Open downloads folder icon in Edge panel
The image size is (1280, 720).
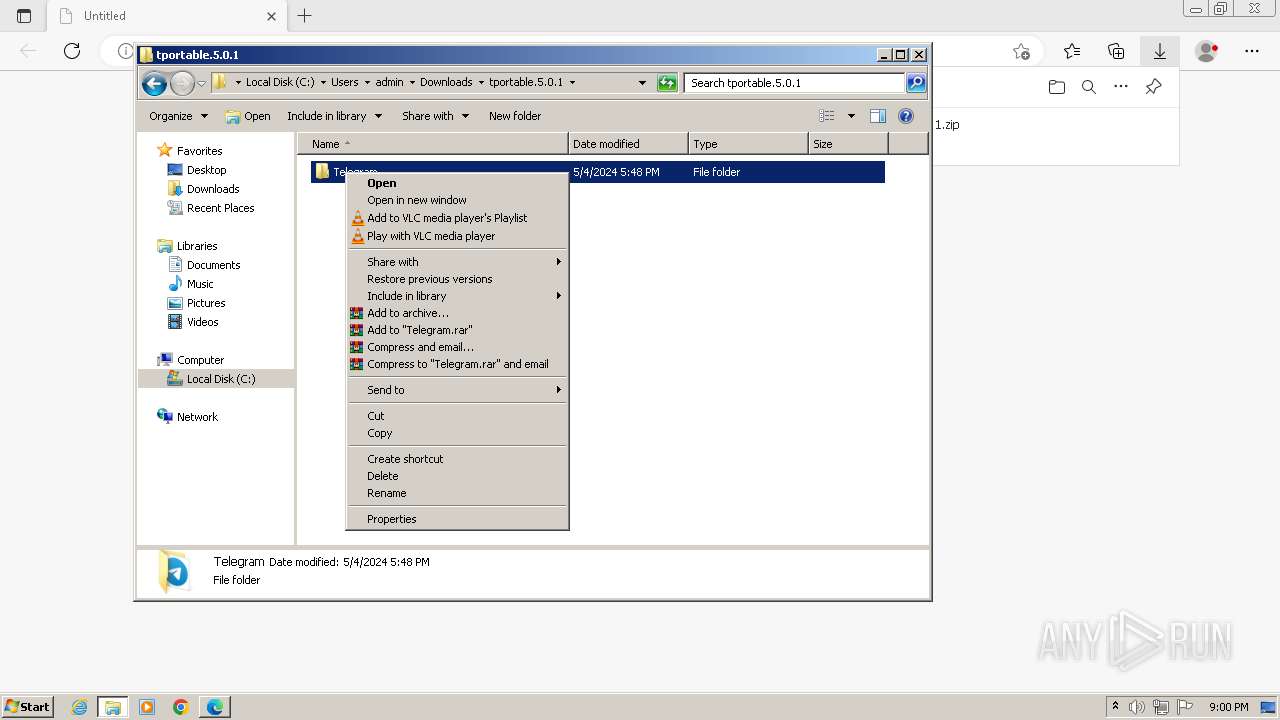click(x=1057, y=87)
